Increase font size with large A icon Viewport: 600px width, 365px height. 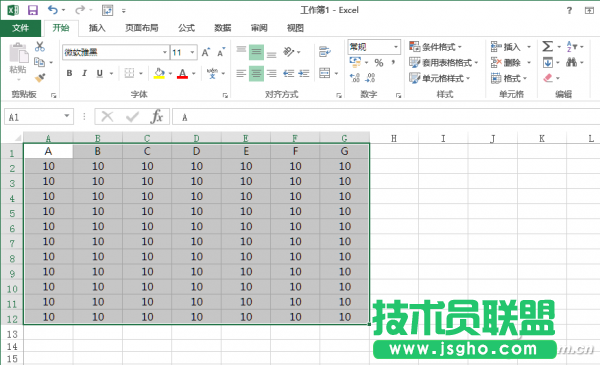click(x=206, y=52)
